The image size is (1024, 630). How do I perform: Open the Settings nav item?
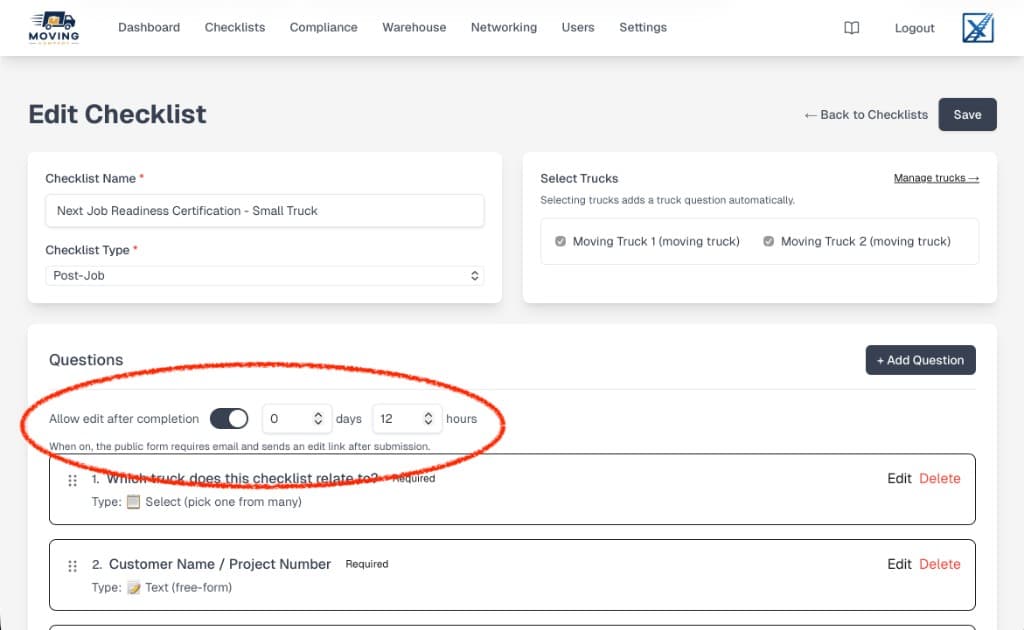(643, 27)
